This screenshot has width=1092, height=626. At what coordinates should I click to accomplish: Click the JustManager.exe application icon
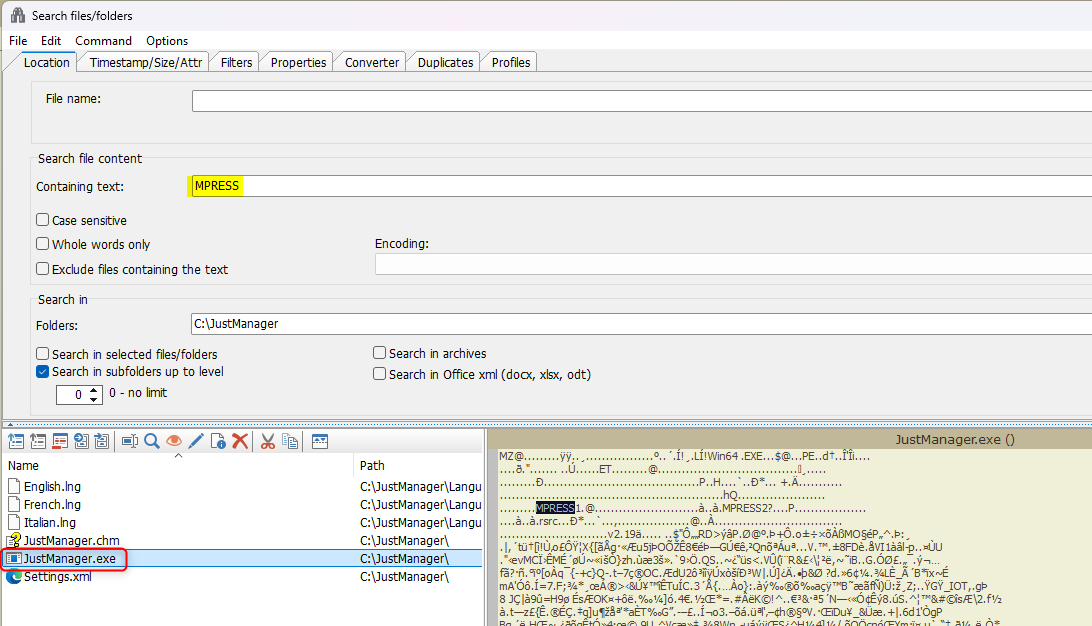tap(14, 558)
